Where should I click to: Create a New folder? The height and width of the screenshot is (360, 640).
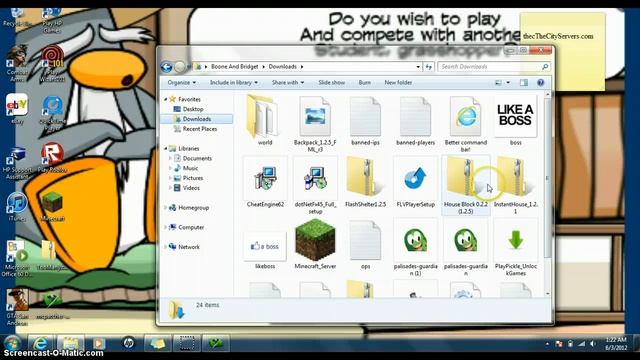pos(398,82)
